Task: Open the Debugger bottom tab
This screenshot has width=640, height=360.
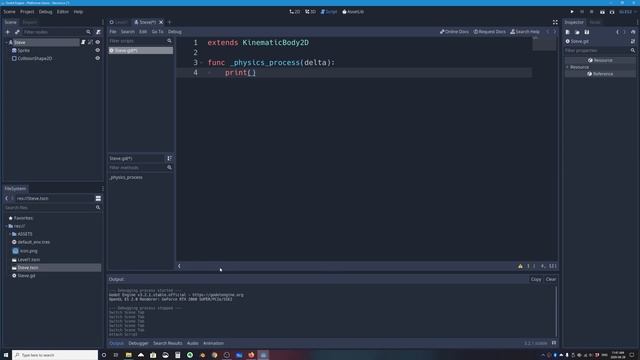Action: (138, 343)
